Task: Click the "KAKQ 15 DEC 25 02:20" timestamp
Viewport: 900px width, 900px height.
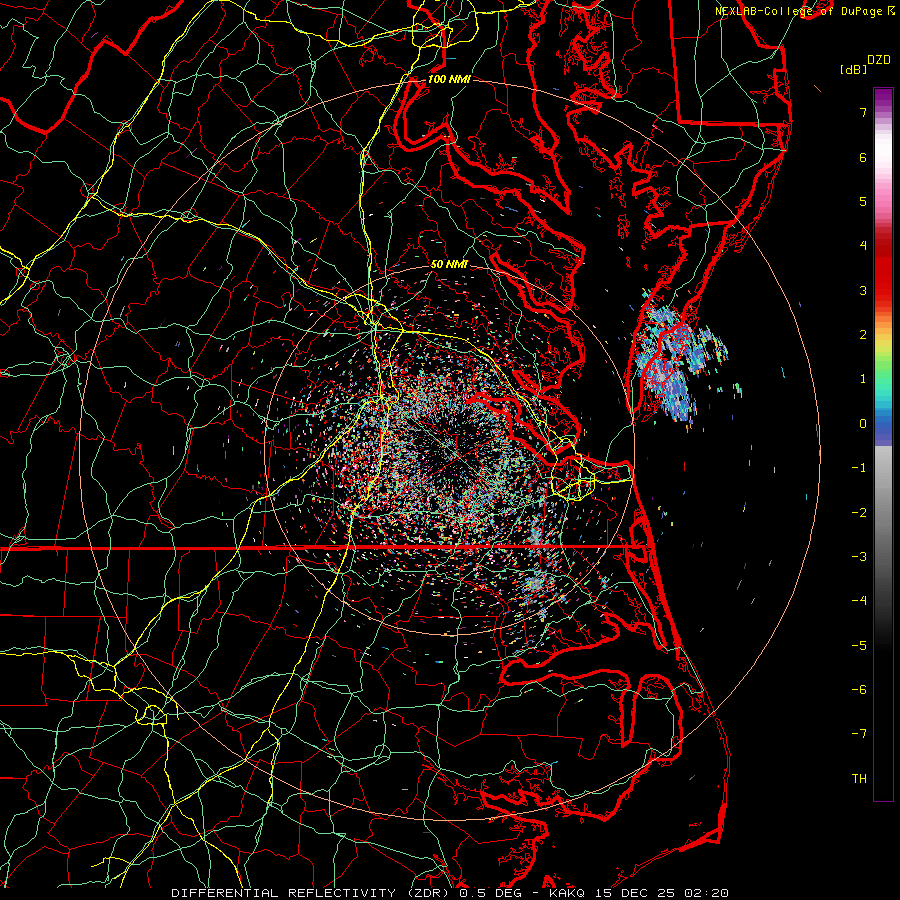Action: coord(639,893)
